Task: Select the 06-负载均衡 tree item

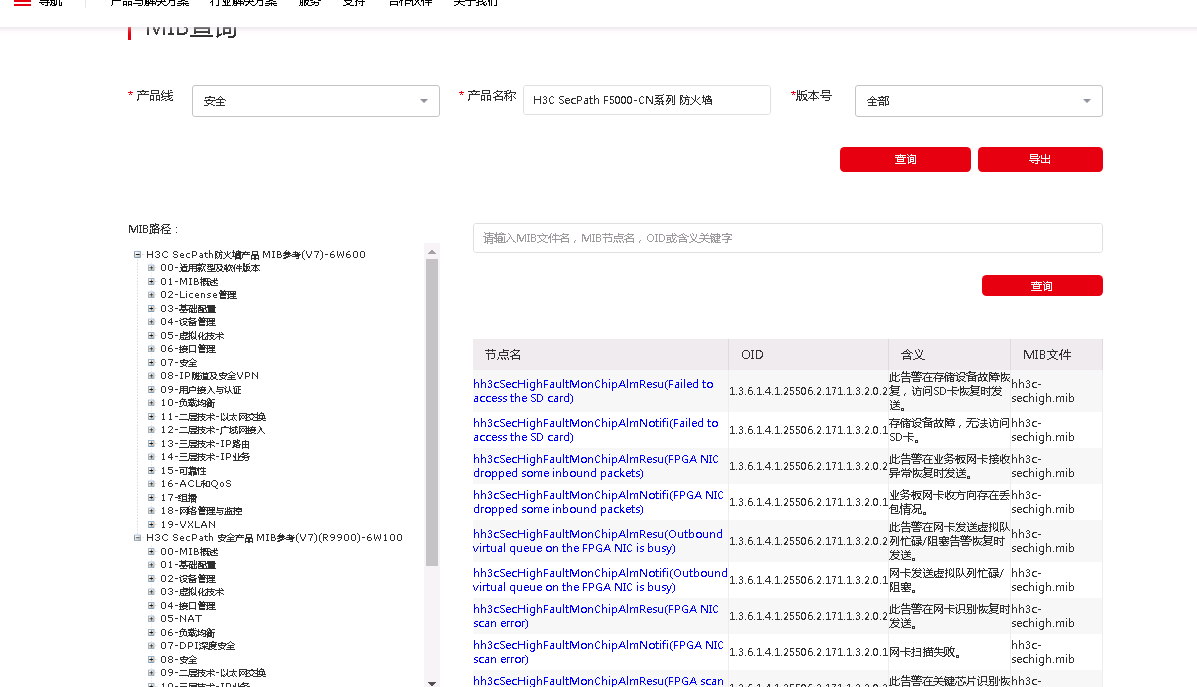Action: pos(188,633)
